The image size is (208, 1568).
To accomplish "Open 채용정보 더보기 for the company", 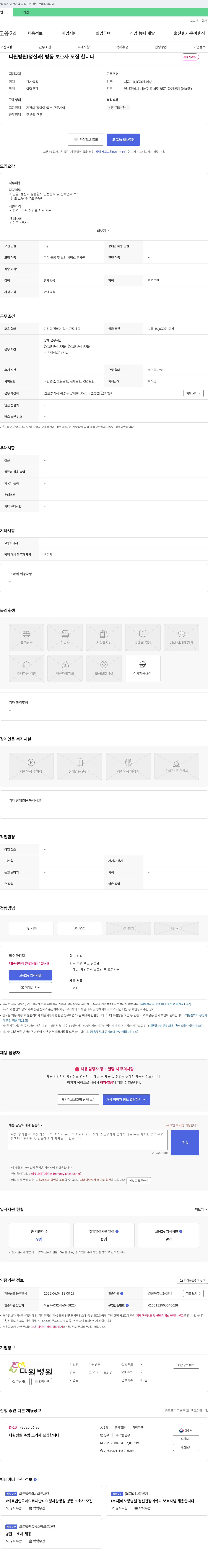I will click(186, 1365).
